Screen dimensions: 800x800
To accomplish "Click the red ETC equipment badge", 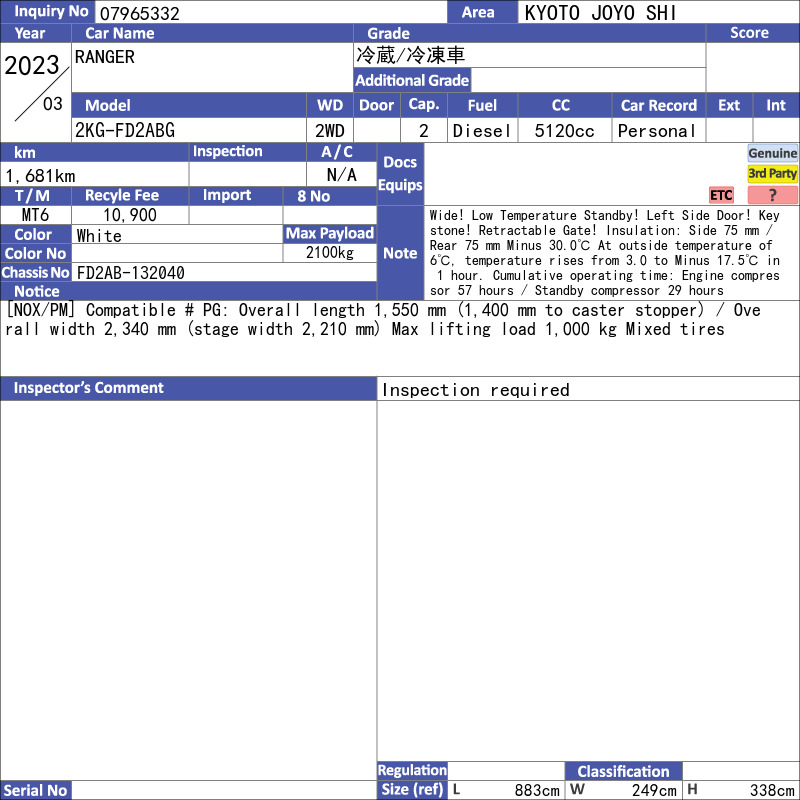I will tap(721, 195).
